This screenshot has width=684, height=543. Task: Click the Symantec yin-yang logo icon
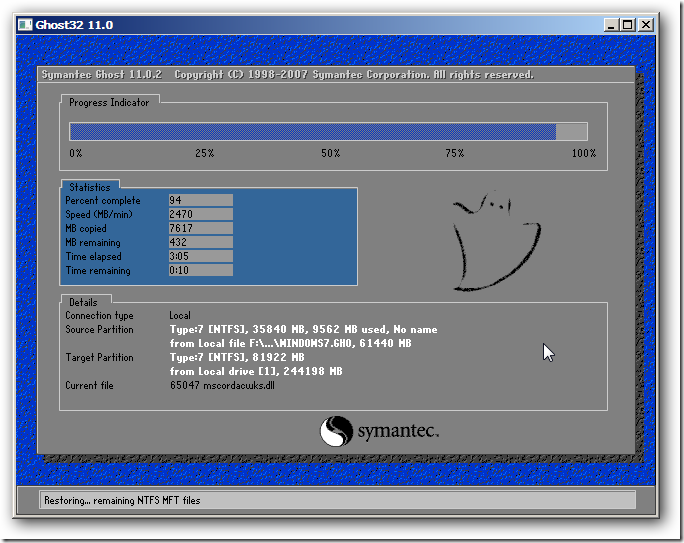click(x=336, y=431)
